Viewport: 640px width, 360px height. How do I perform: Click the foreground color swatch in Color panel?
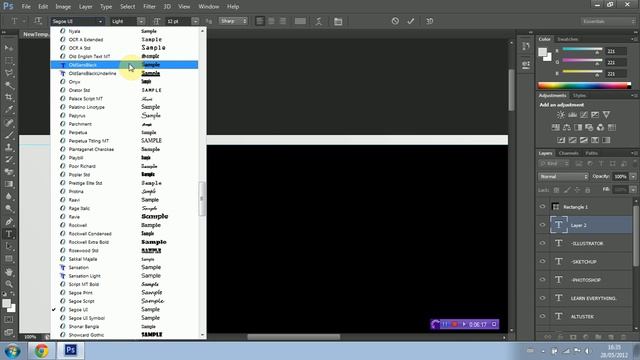[x=542, y=52]
